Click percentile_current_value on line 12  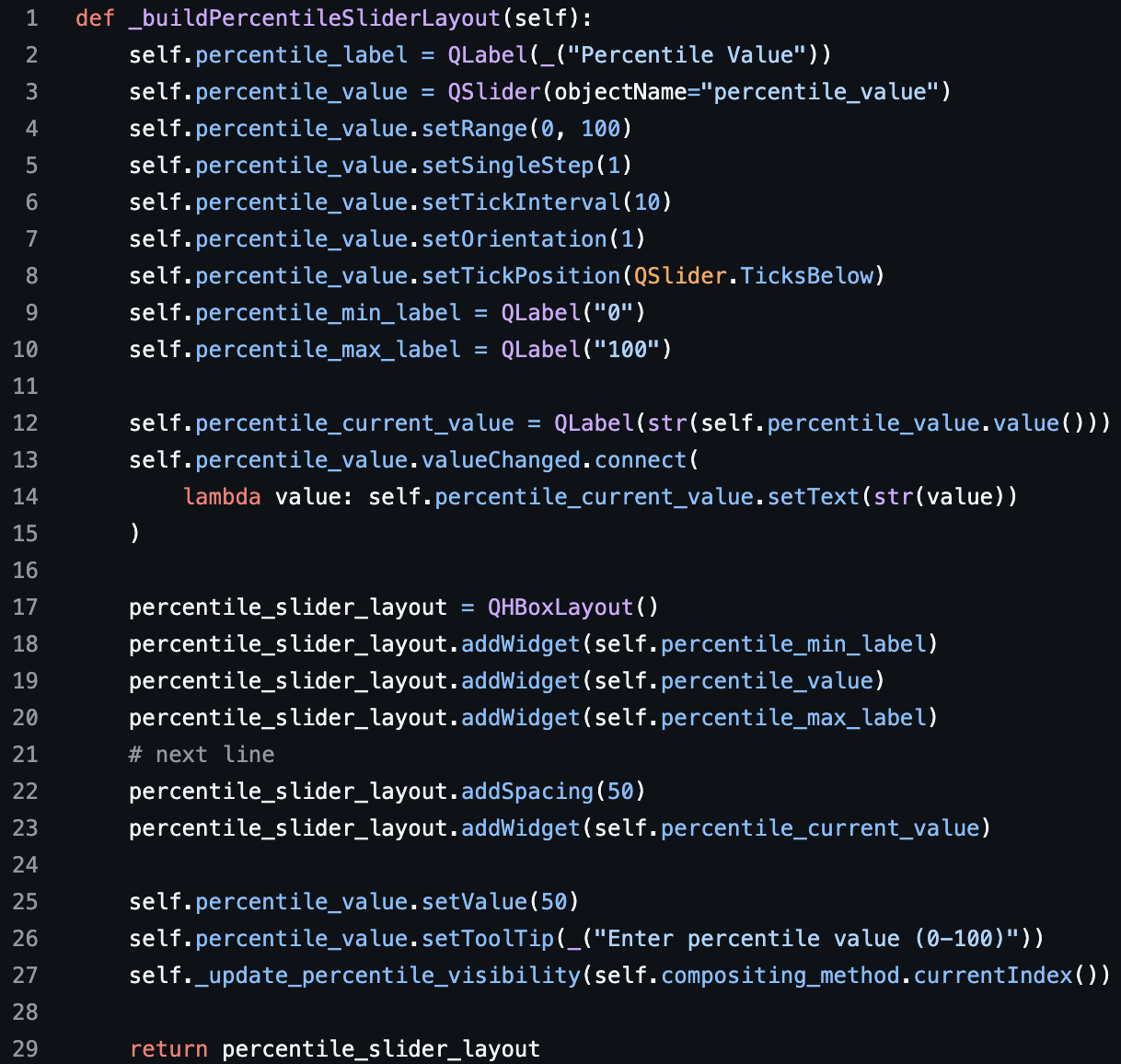pos(354,423)
